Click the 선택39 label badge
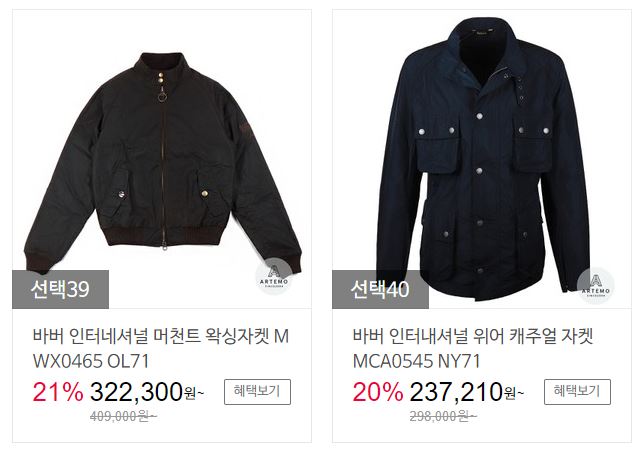The width and height of the screenshot is (640, 453). pyautogui.click(x=60, y=289)
